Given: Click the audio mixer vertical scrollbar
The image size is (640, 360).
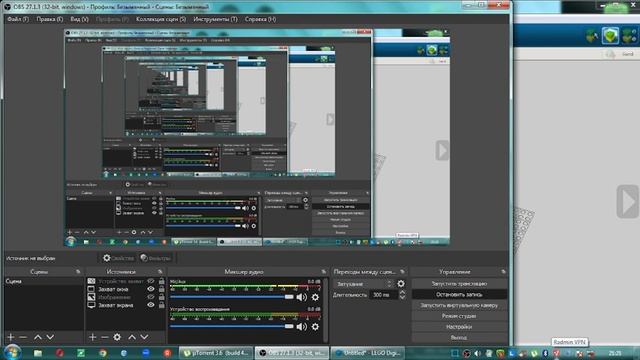Looking at the screenshot, I should click(x=325, y=310).
